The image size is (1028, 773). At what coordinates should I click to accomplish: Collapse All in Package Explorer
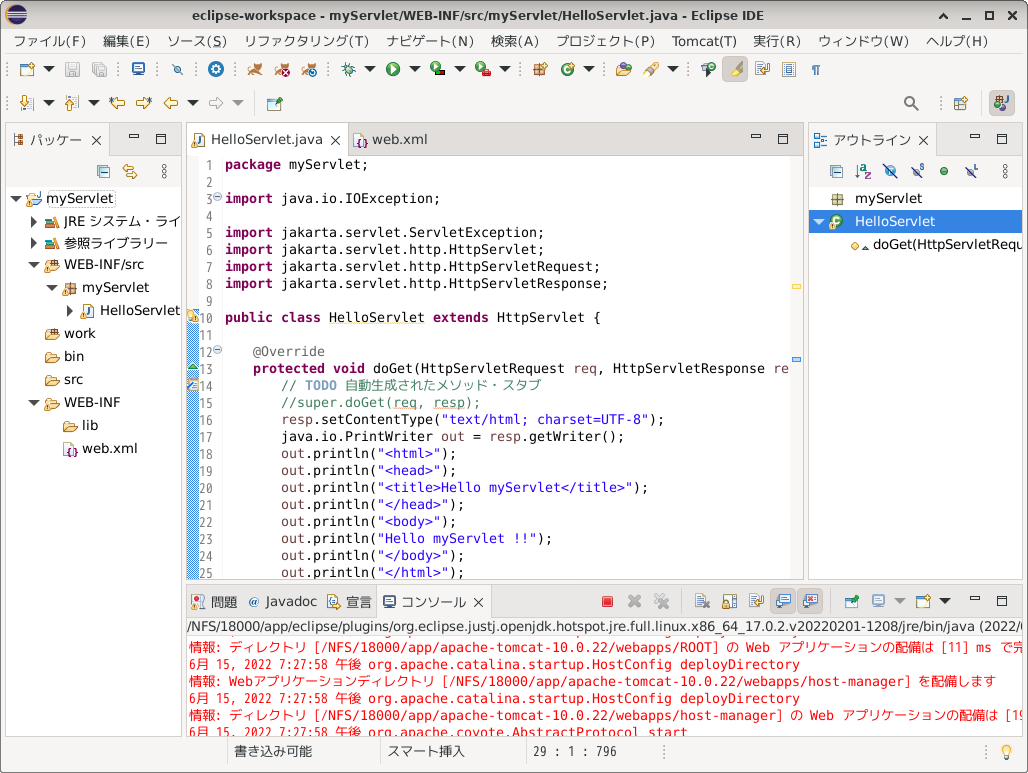pos(103,172)
